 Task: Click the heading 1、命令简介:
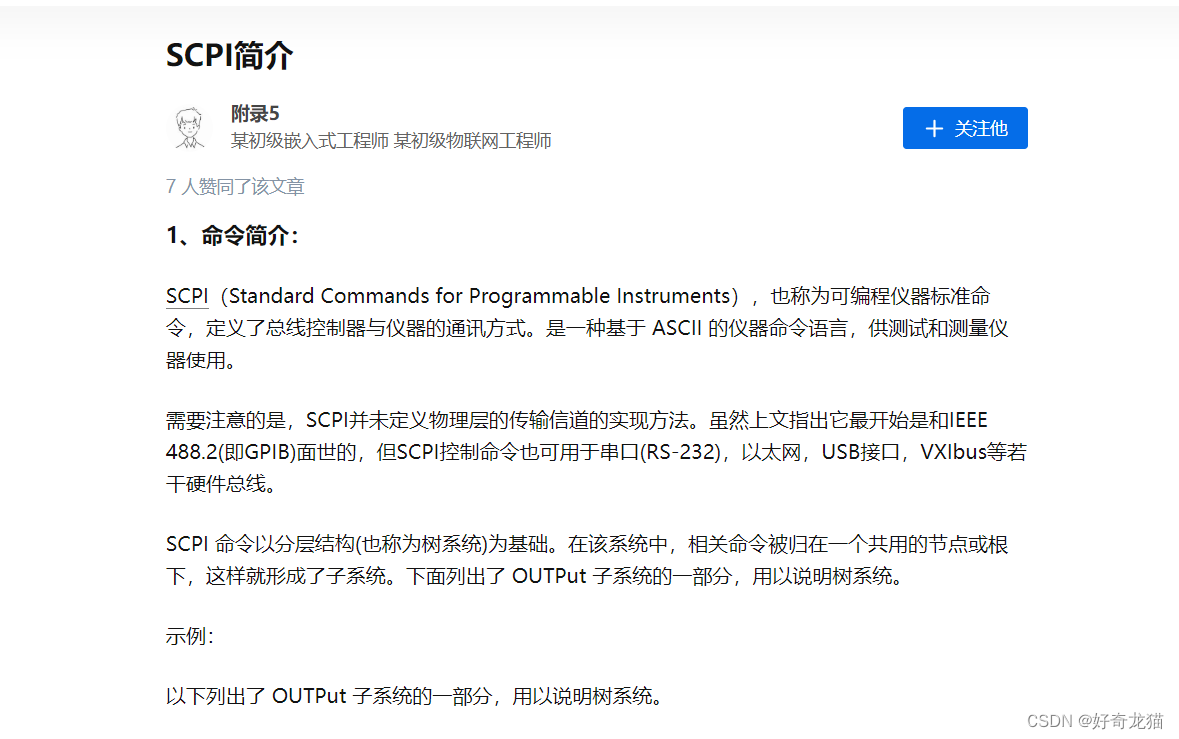pos(232,236)
